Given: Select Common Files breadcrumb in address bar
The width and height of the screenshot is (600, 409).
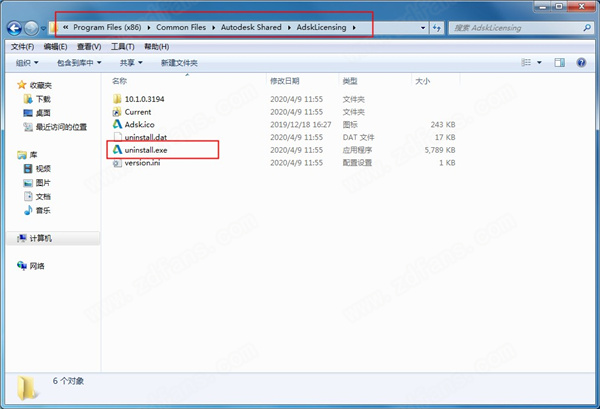Looking at the screenshot, I should (181, 28).
